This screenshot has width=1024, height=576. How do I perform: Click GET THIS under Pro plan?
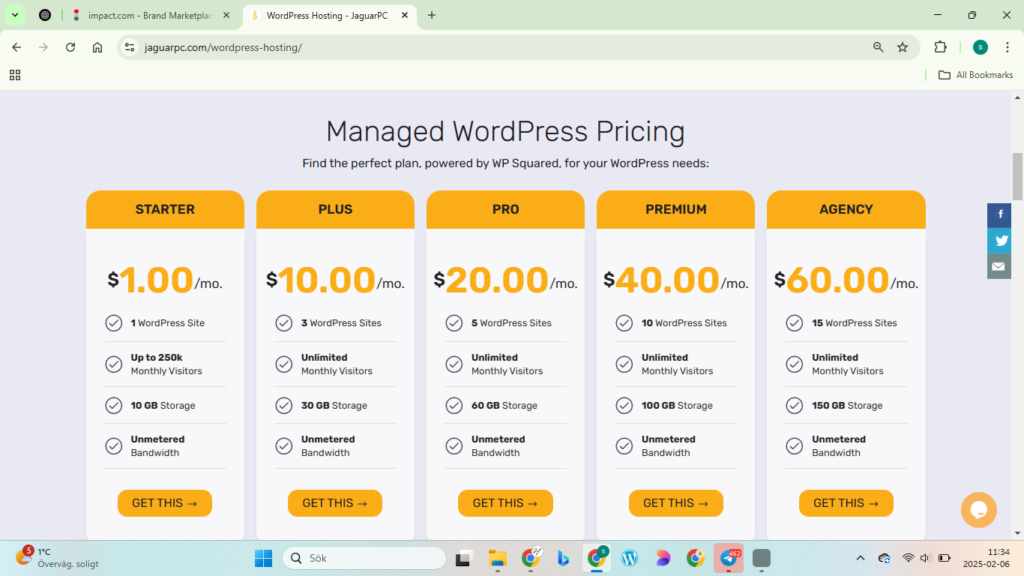coord(505,503)
